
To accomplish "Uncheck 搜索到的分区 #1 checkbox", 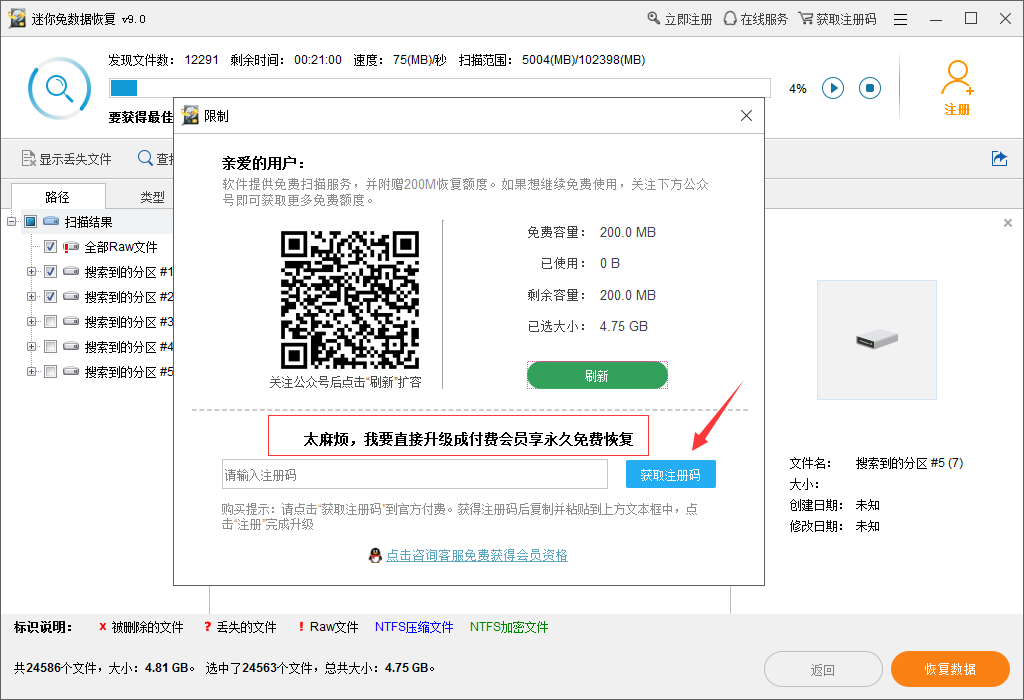I will click(x=50, y=272).
